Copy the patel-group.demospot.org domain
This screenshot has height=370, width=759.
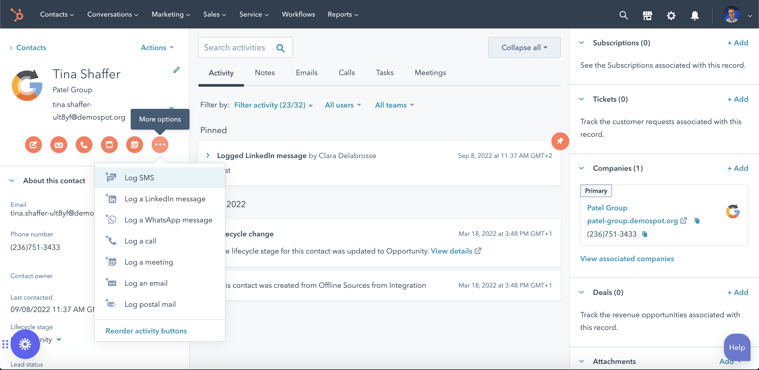tap(697, 220)
